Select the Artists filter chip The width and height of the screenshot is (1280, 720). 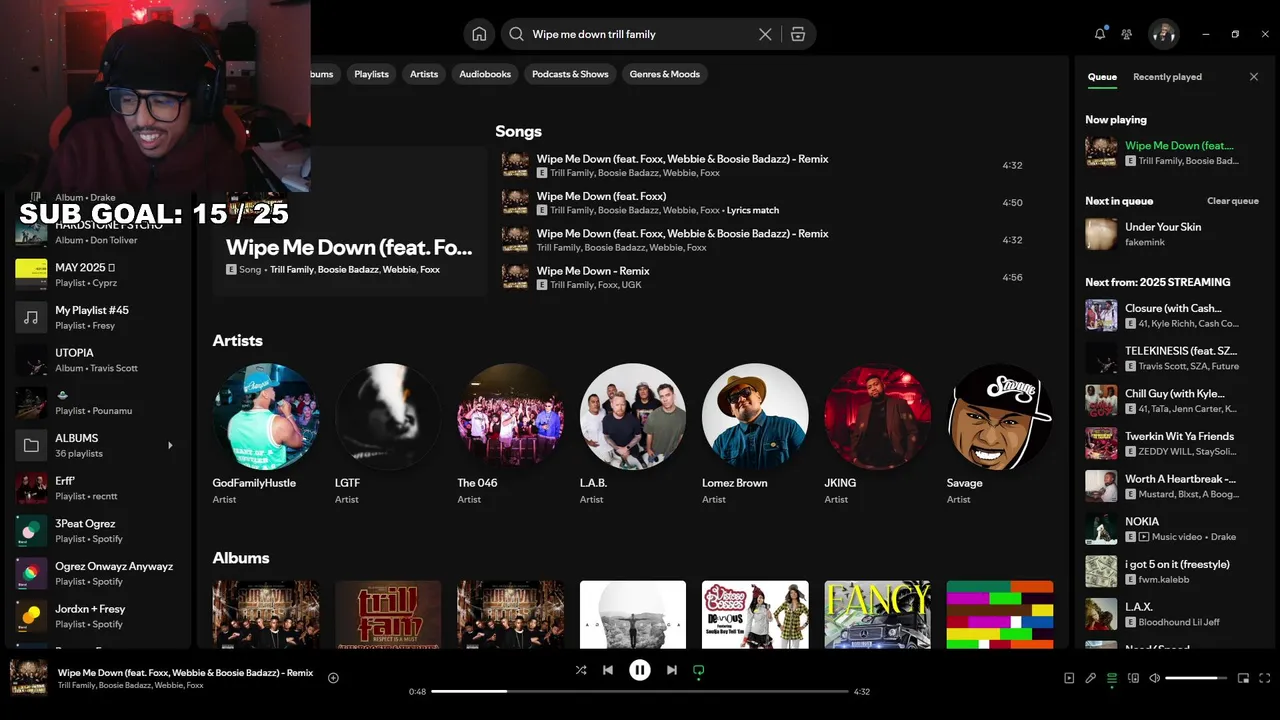pos(424,74)
